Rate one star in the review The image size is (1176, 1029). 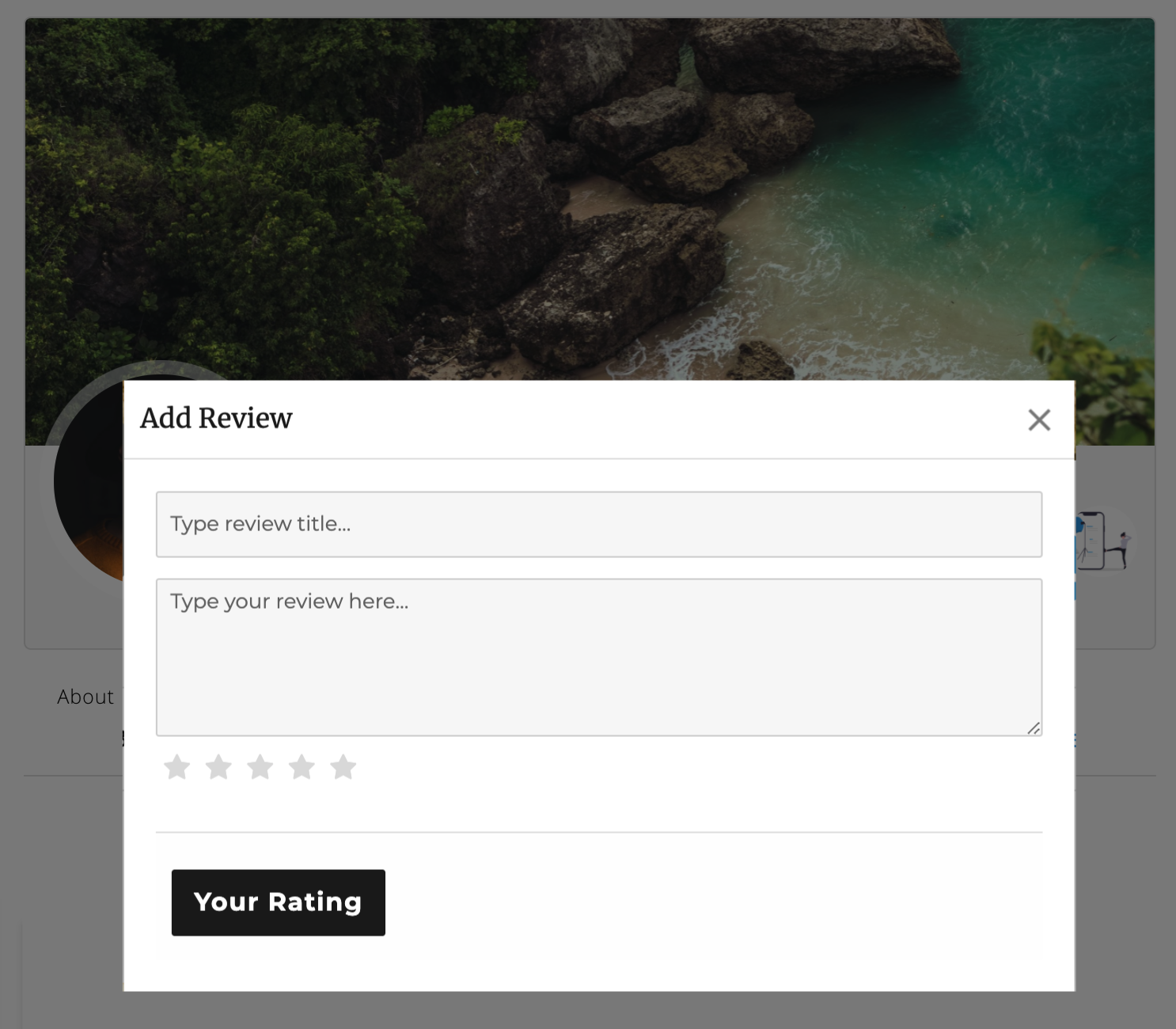pos(176,767)
